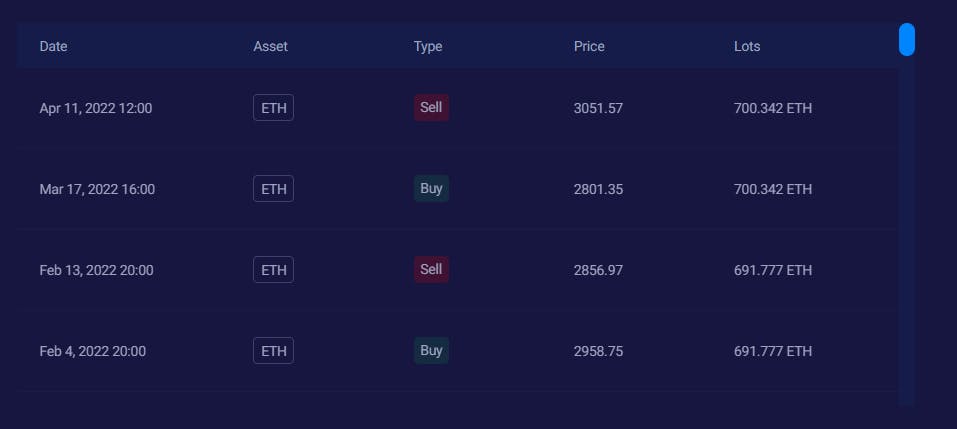The image size is (957, 429).
Task: Click the ETH badge in Mar 17 row
Action: pos(273,189)
